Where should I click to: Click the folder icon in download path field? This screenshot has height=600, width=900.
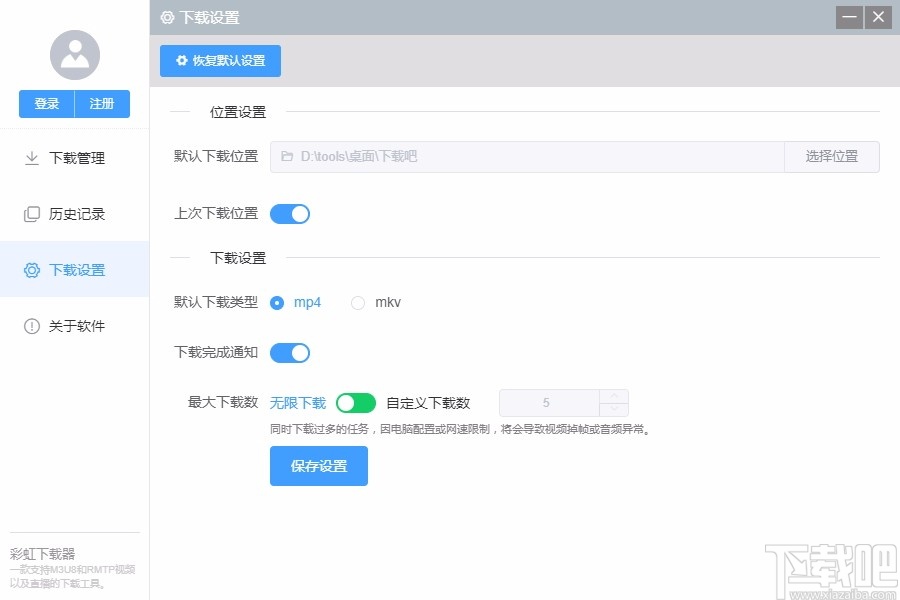pyautogui.click(x=285, y=156)
